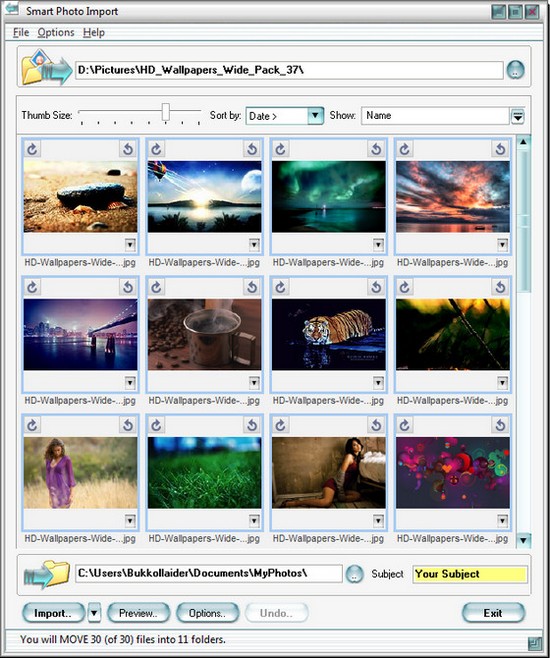Click the scrollbar down arrow
This screenshot has width=550, height=658.
pyautogui.click(x=523, y=540)
